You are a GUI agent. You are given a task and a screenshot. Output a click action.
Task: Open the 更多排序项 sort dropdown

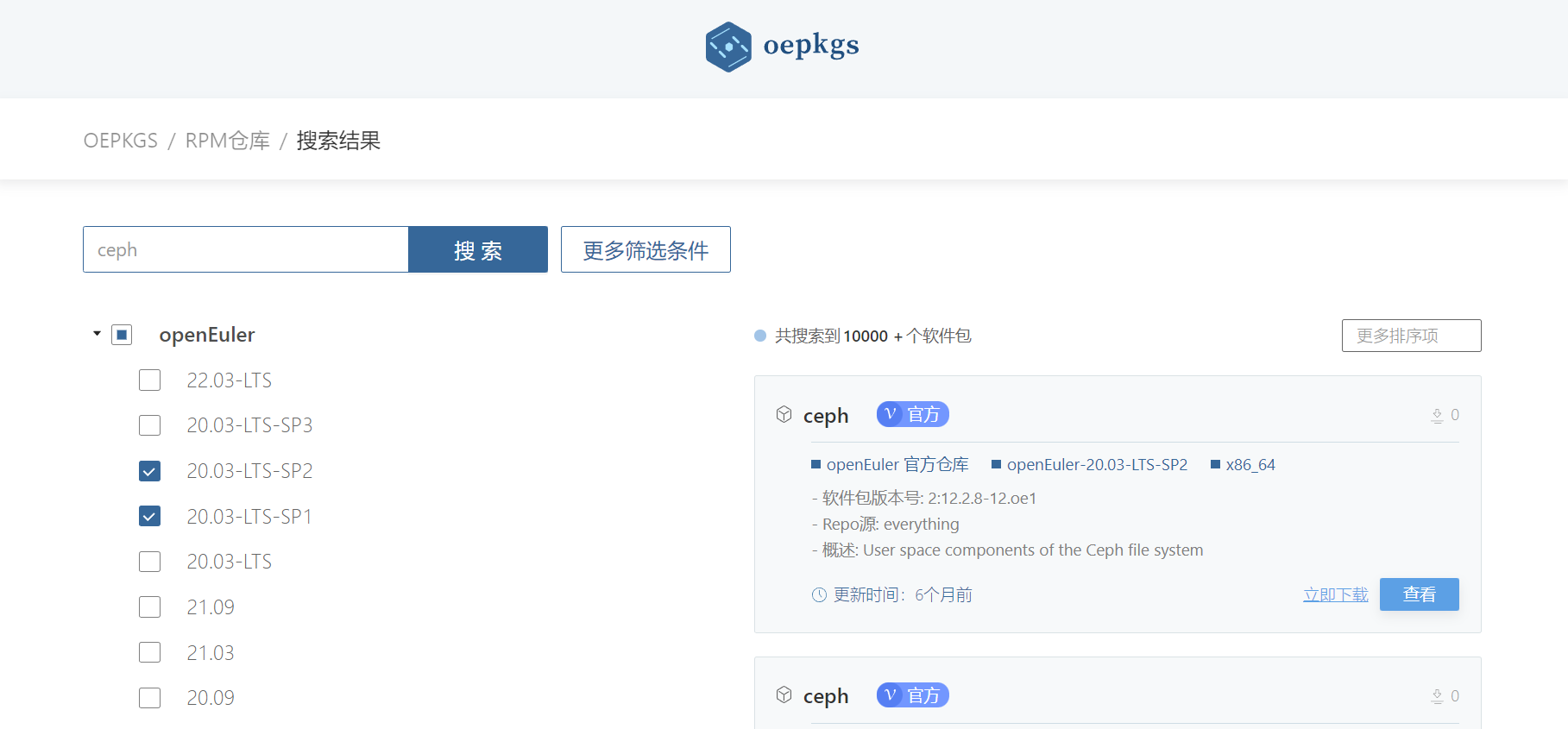click(x=1411, y=336)
